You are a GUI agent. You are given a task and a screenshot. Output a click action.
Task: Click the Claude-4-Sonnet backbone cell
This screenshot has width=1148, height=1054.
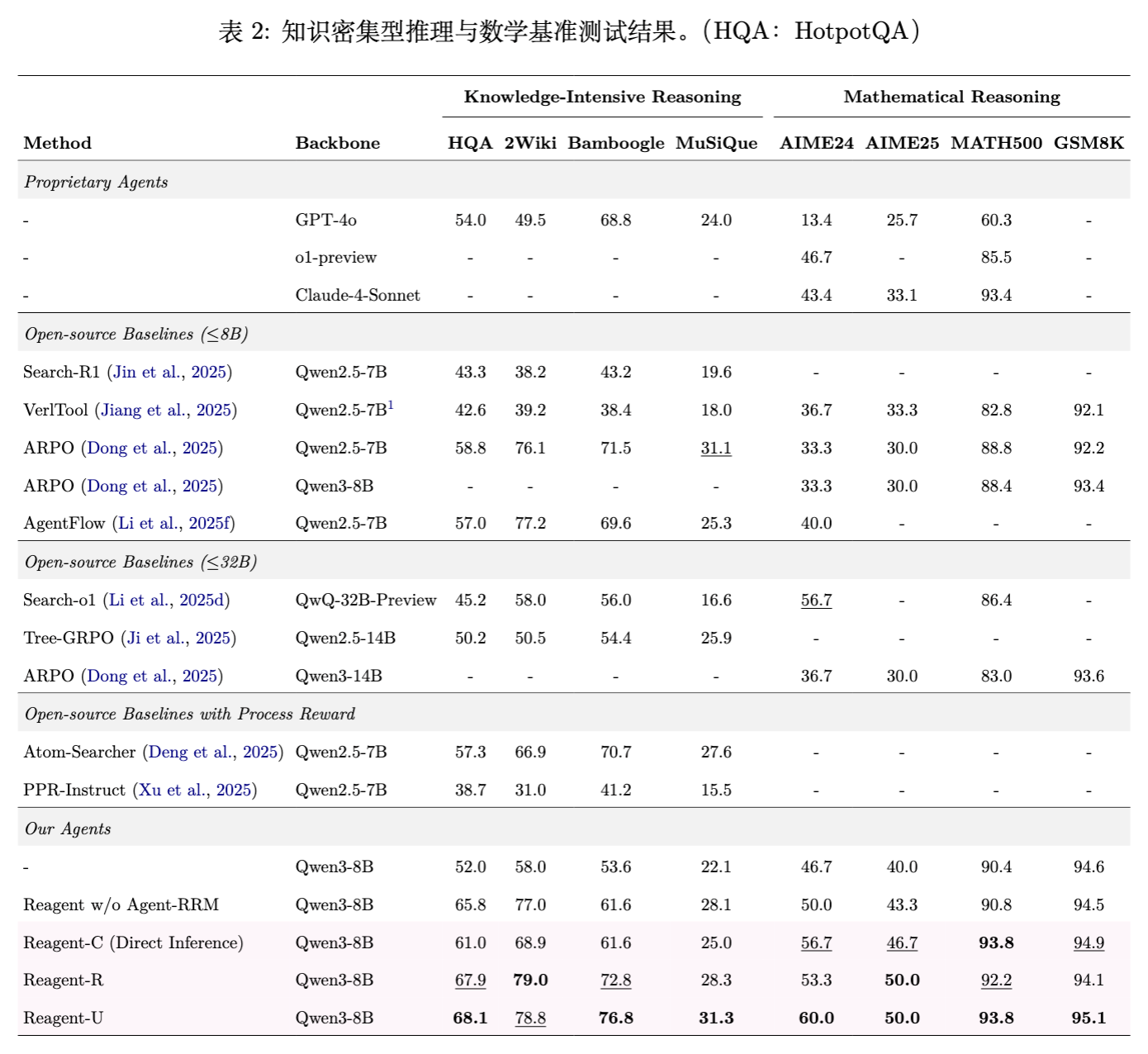click(x=358, y=296)
